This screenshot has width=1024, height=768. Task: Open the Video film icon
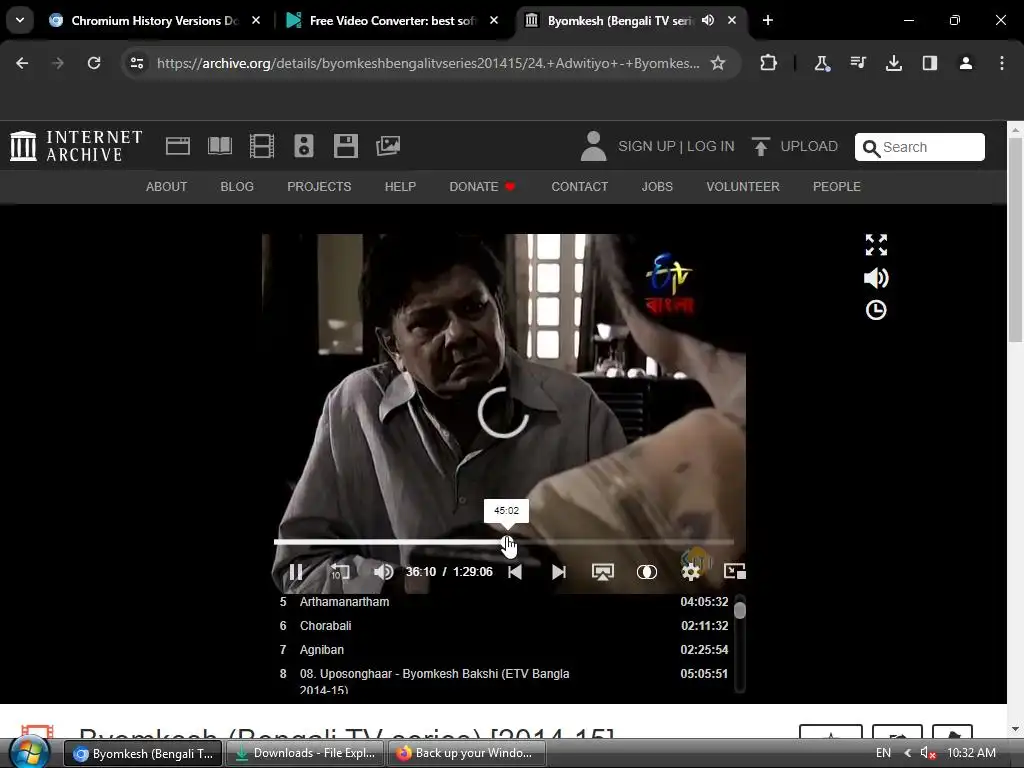tap(262, 146)
